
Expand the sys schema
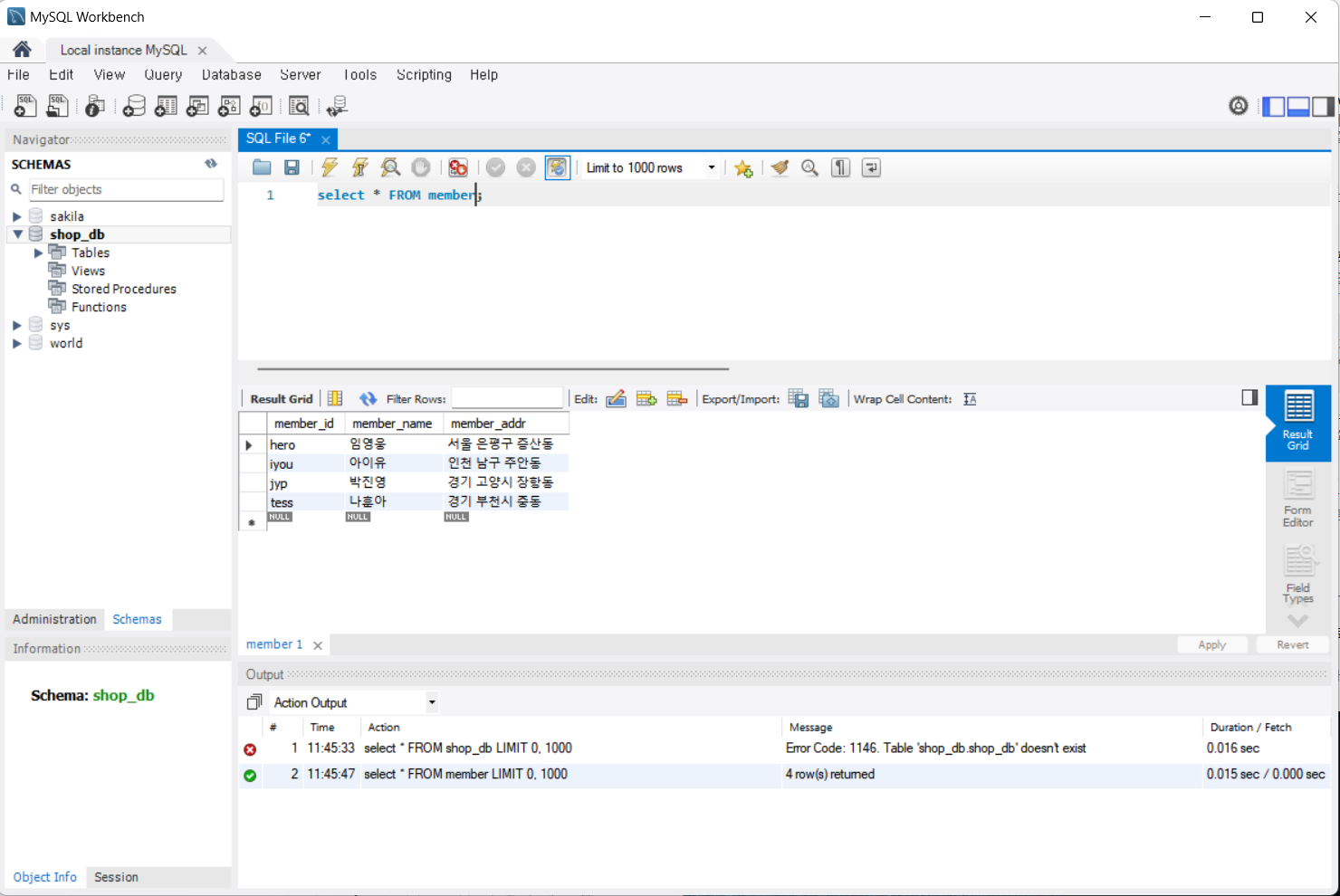[x=16, y=325]
